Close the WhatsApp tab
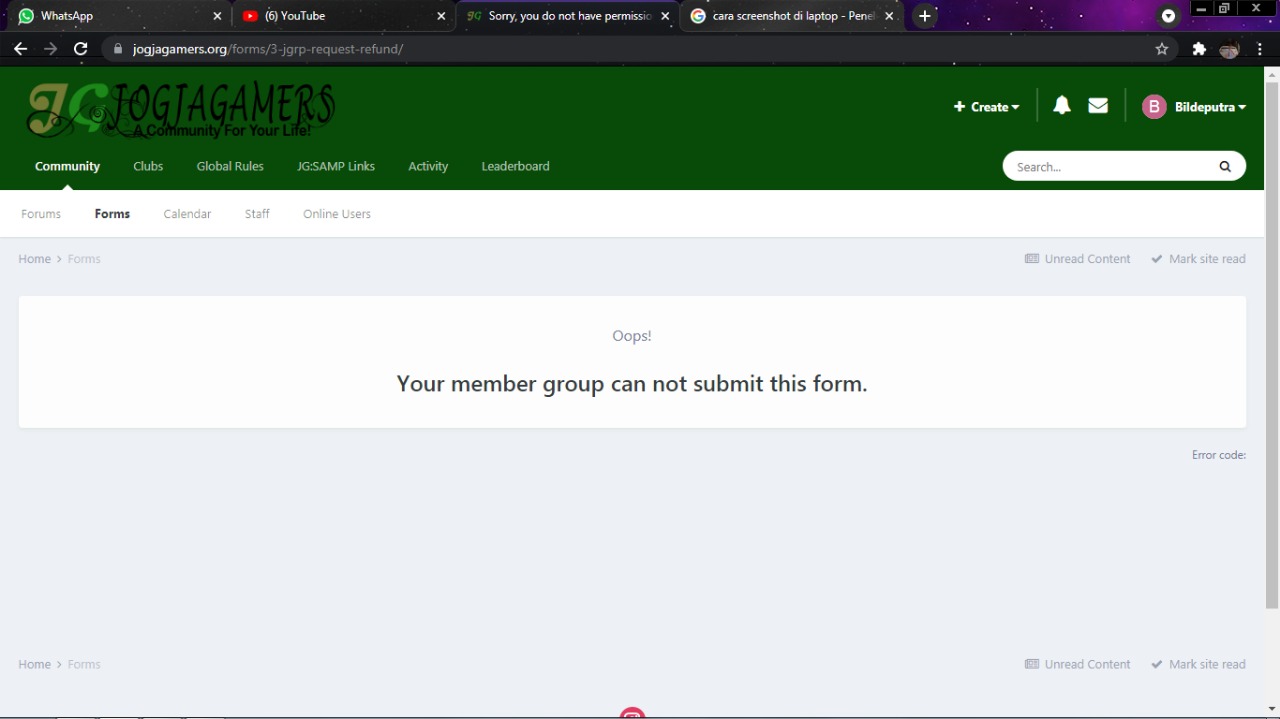 (217, 16)
